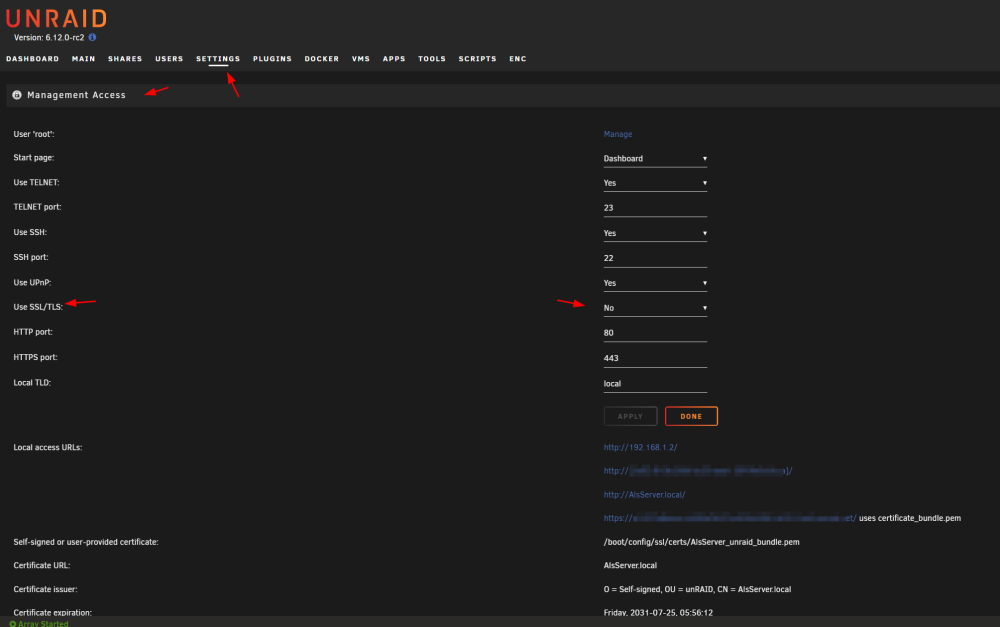Open the Use SSL/TLS dropdown
Viewport: 1000px width, 627px height.
[x=655, y=308]
